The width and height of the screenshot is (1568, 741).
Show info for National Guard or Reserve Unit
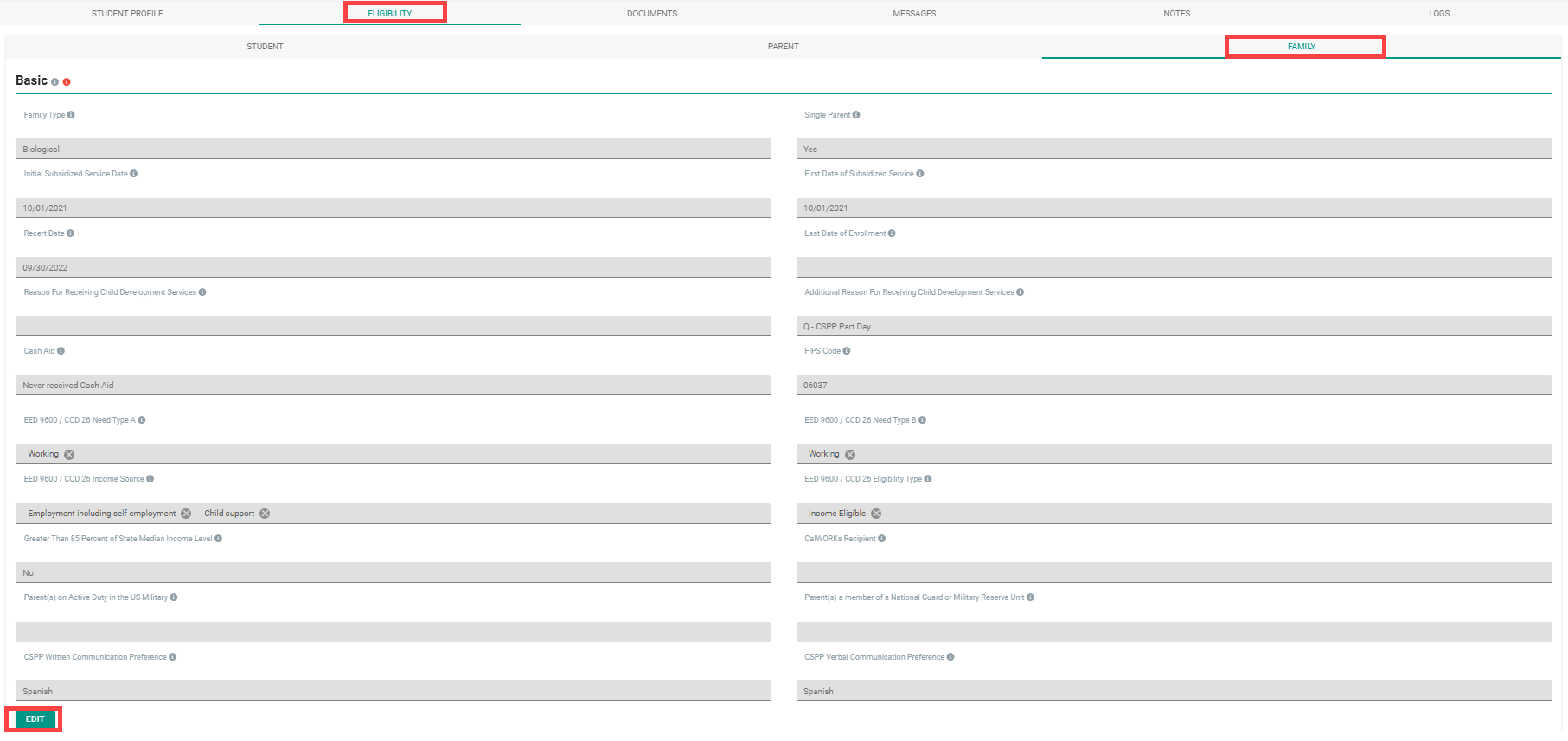(1030, 597)
